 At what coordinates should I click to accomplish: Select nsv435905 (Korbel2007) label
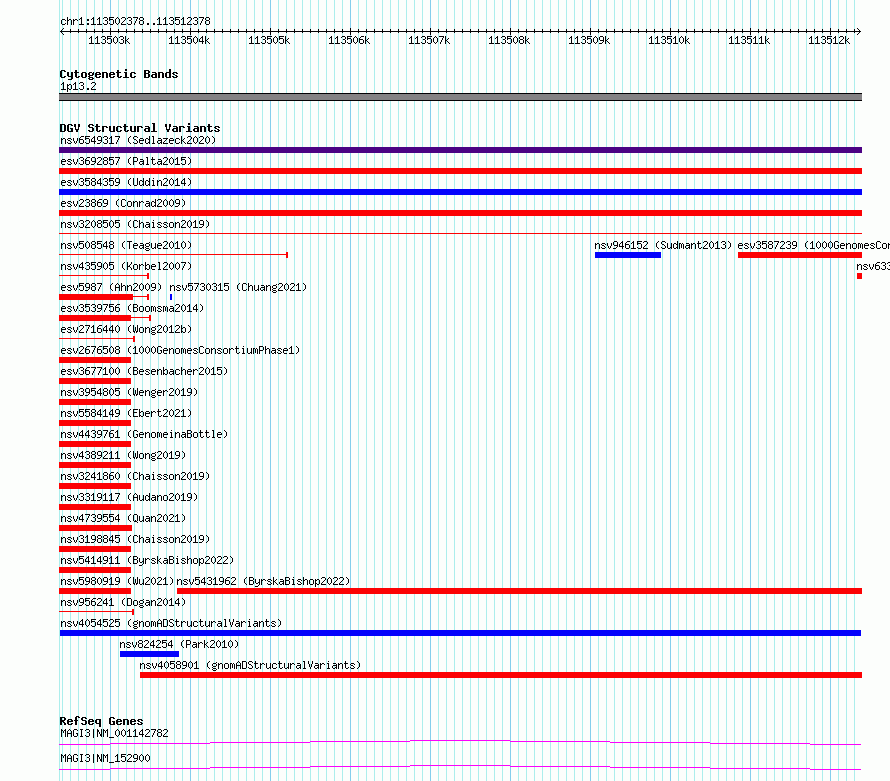pos(126,266)
